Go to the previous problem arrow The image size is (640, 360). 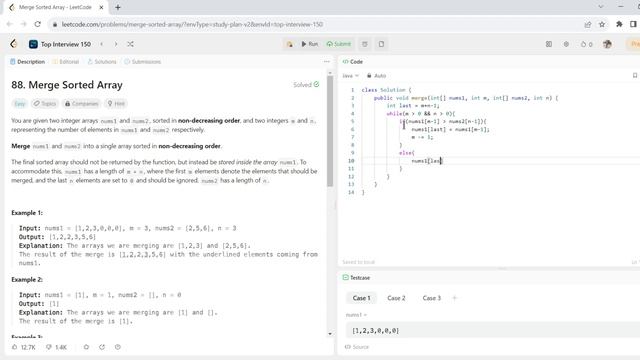click(x=102, y=44)
